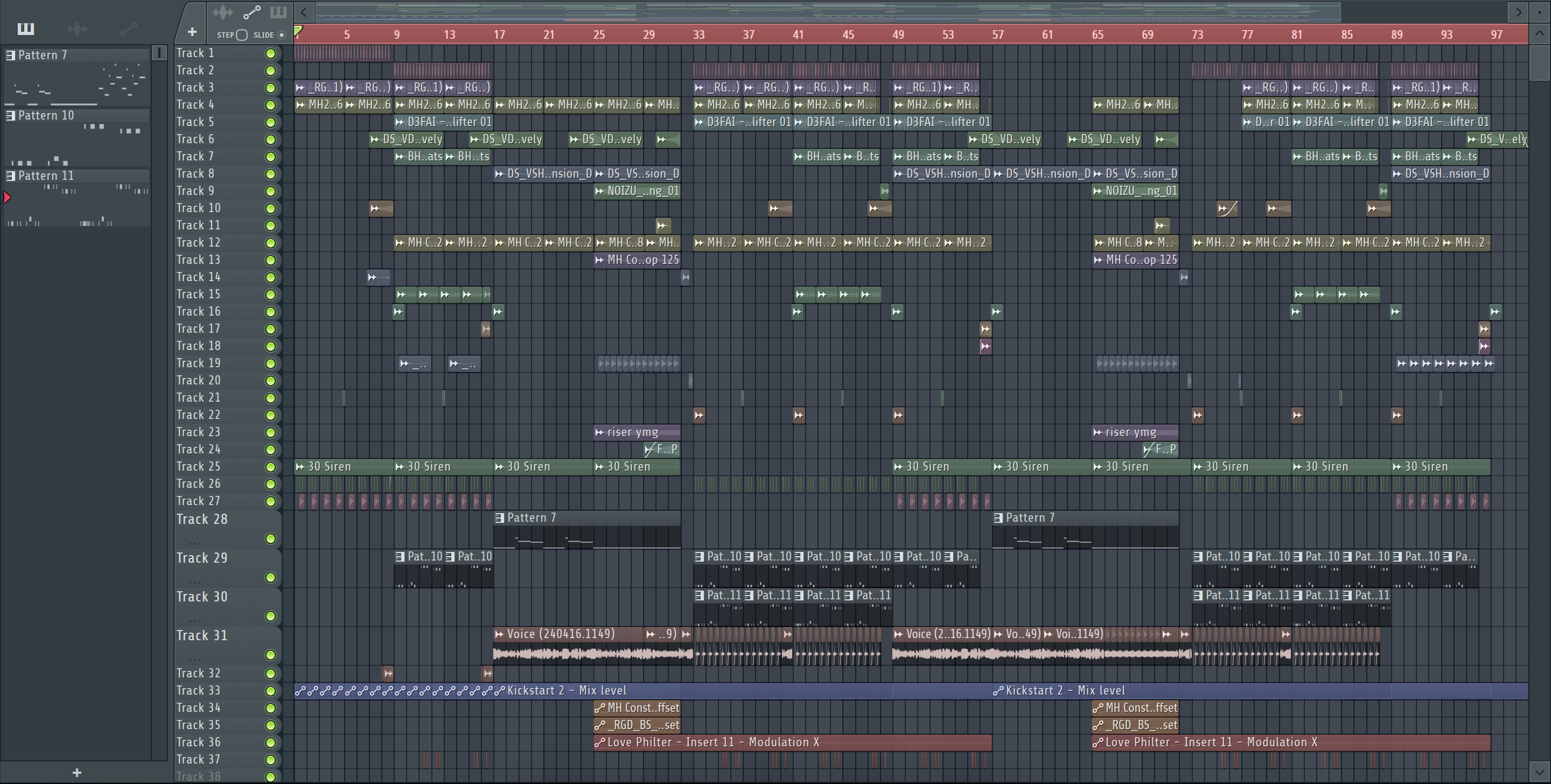The image size is (1551, 784).
Task: Click the picker panel scroll handle
Action: pos(159,54)
